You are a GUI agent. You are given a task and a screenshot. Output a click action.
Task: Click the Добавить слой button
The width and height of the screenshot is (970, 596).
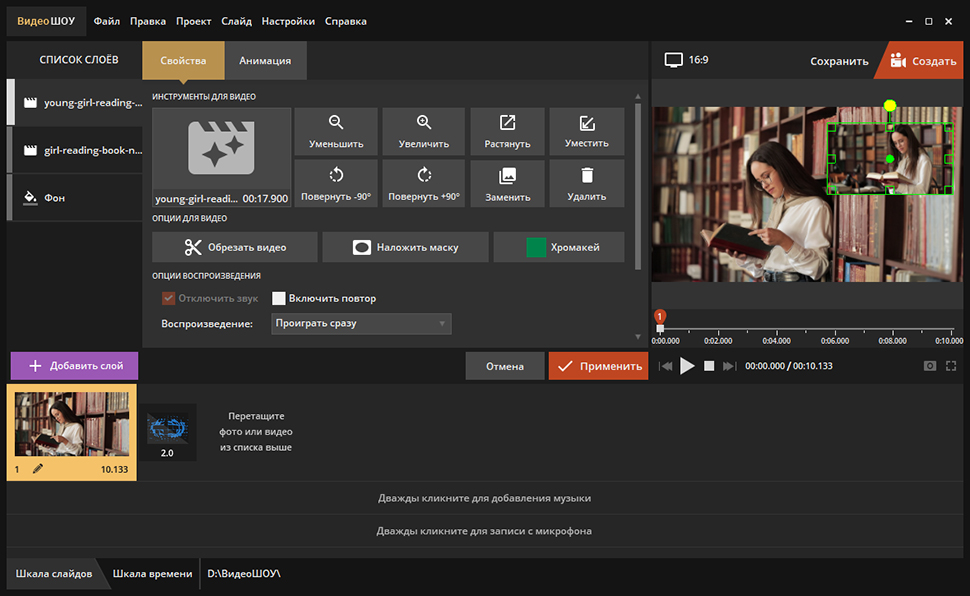pyautogui.click(x=74, y=366)
